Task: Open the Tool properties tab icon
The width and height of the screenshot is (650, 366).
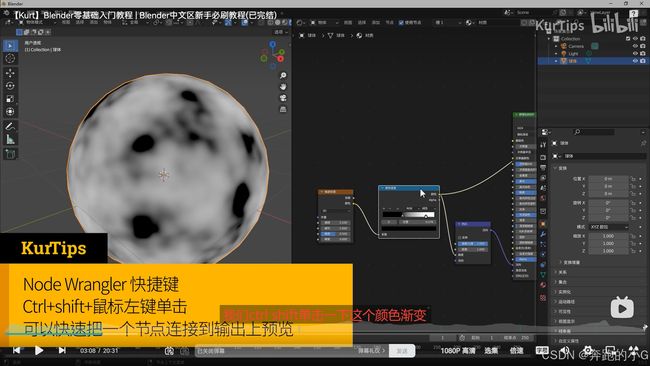Action: (x=543, y=145)
